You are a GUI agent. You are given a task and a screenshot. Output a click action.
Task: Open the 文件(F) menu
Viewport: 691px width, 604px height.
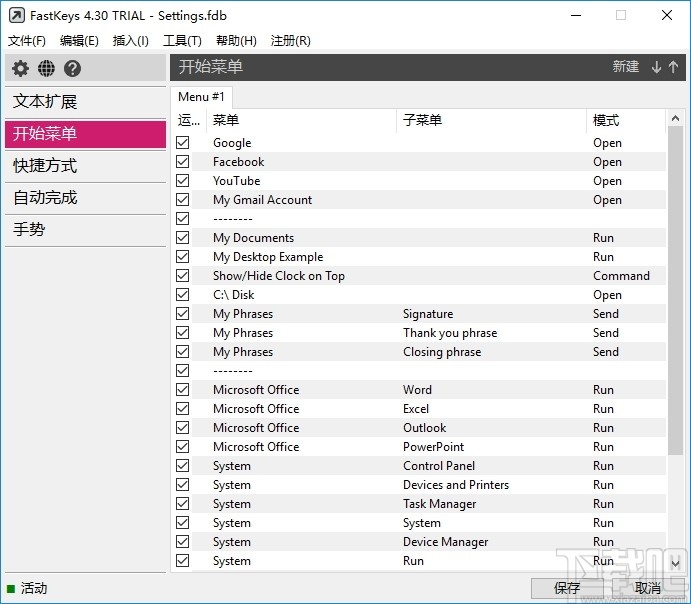pyautogui.click(x=26, y=41)
